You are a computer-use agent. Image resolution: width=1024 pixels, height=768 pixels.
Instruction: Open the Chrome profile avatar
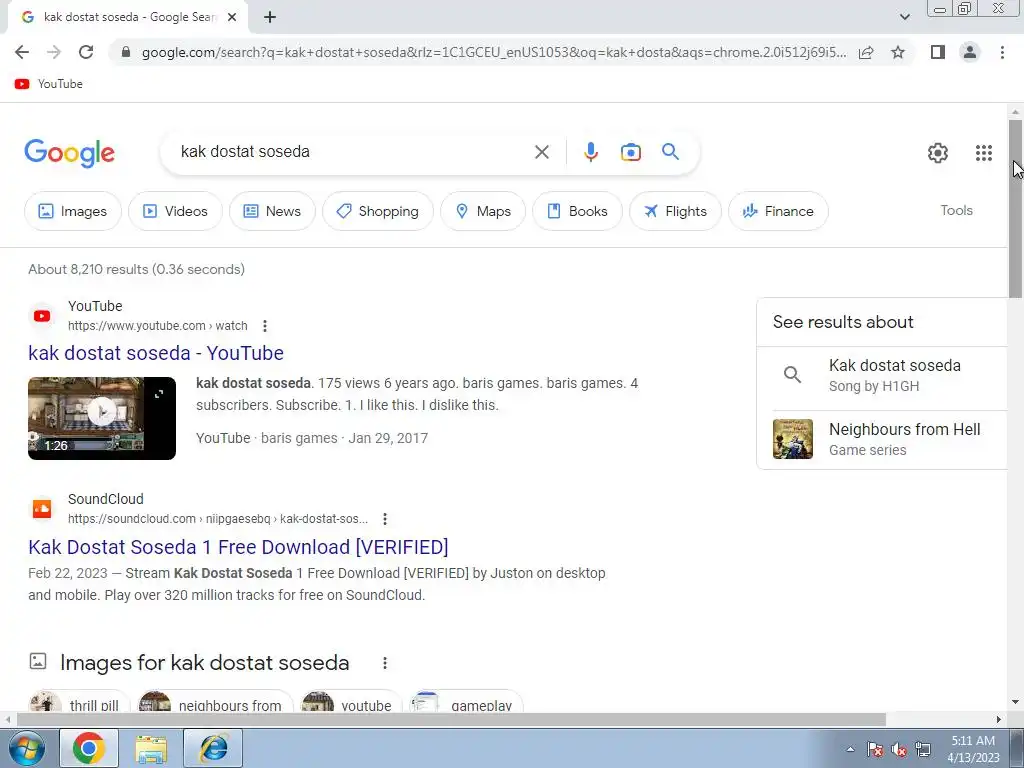(x=970, y=52)
